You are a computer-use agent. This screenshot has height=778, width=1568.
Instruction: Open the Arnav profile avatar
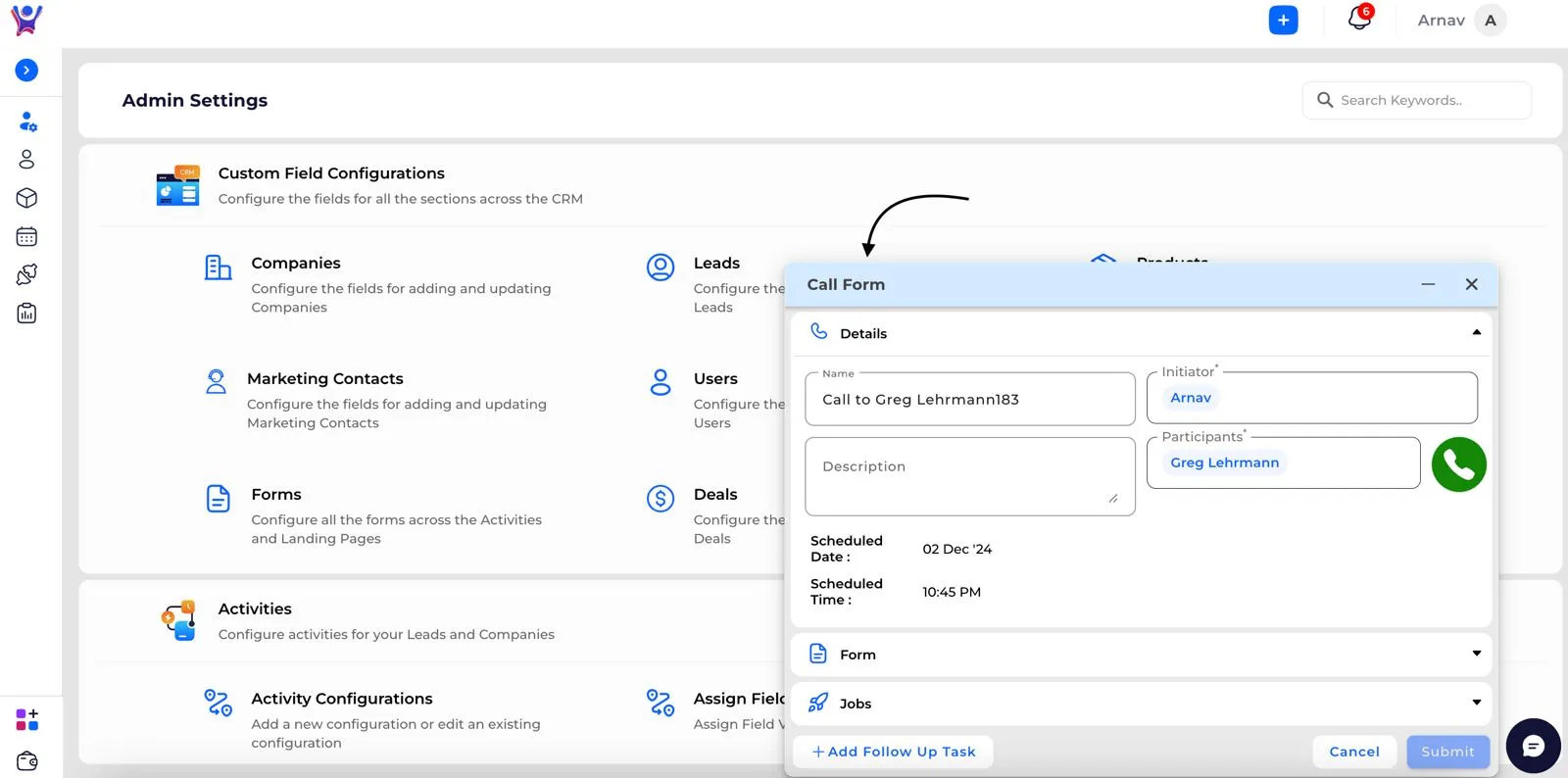pyautogui.click(x=1490, y=20)
